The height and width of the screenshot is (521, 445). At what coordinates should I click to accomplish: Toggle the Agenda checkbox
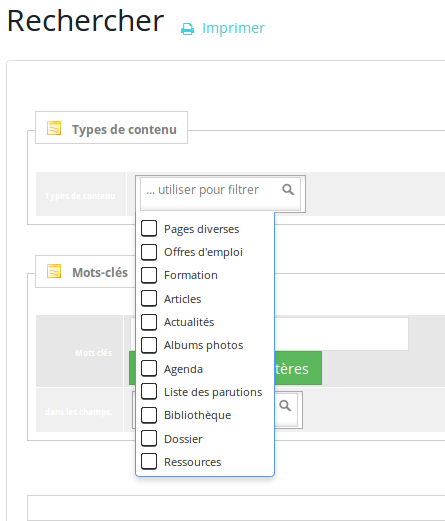(x=149, y=368)
